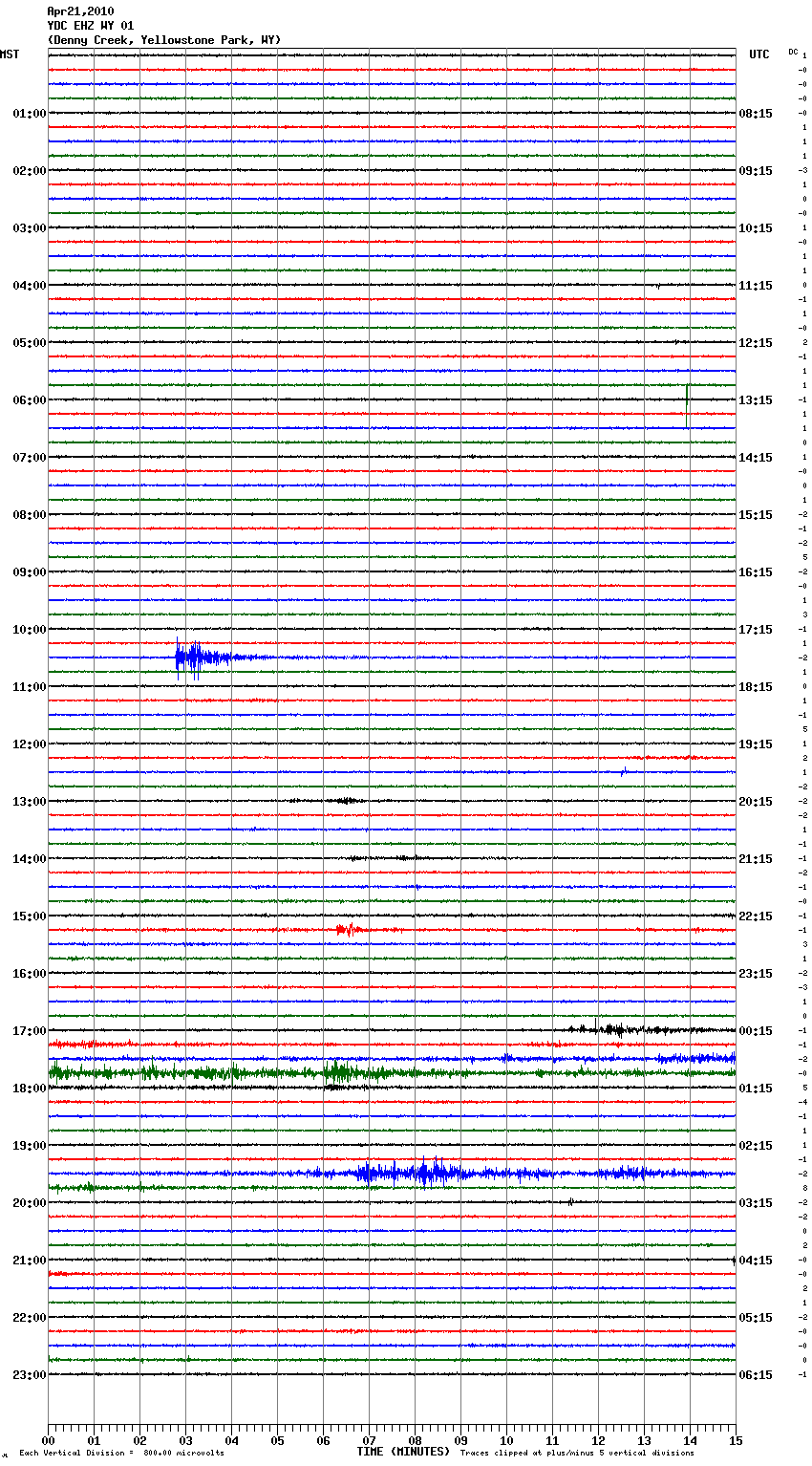Viewport: 812px width, 1466px height.
Task: Select the 11:00 MST time label
Action: [x=29, y=687]
